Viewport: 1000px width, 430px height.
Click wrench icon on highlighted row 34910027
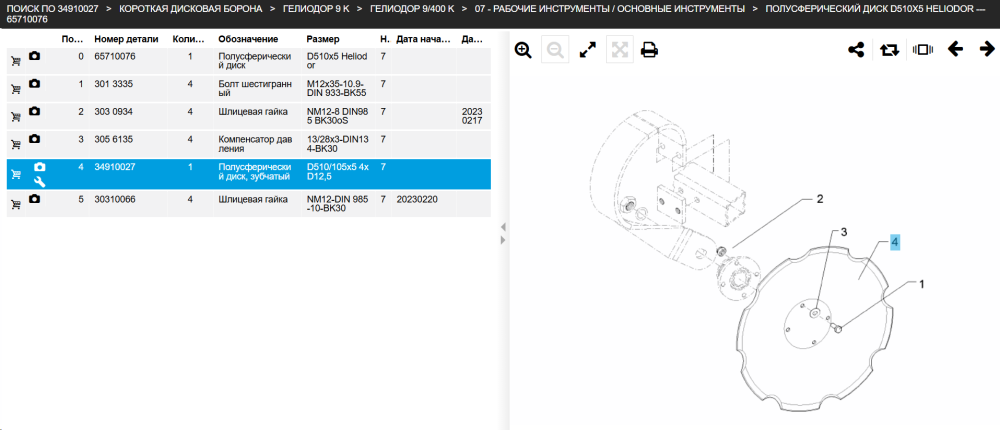pos(40,182)
